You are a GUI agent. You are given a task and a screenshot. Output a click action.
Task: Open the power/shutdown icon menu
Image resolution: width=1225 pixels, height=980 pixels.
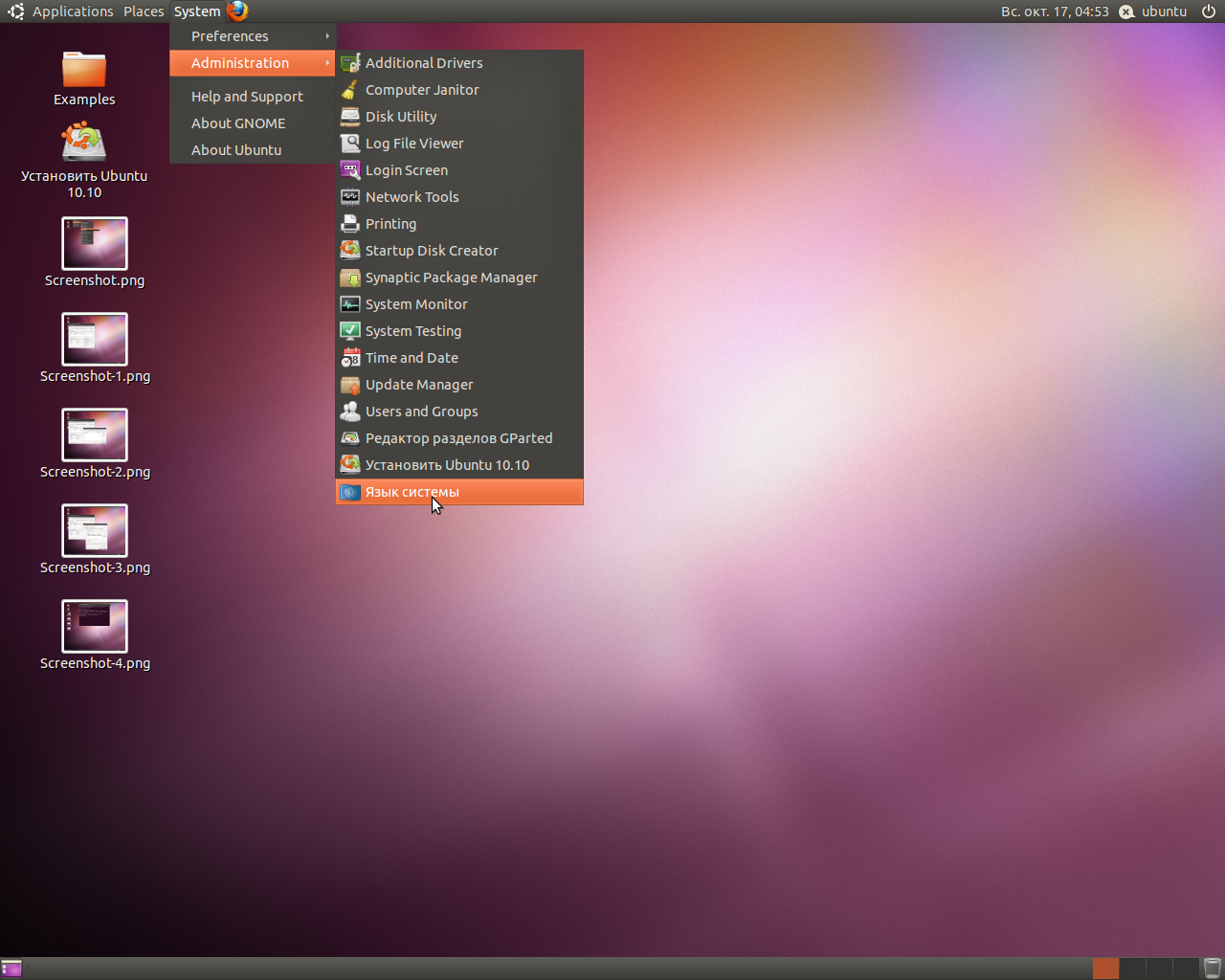point(1209,11)
